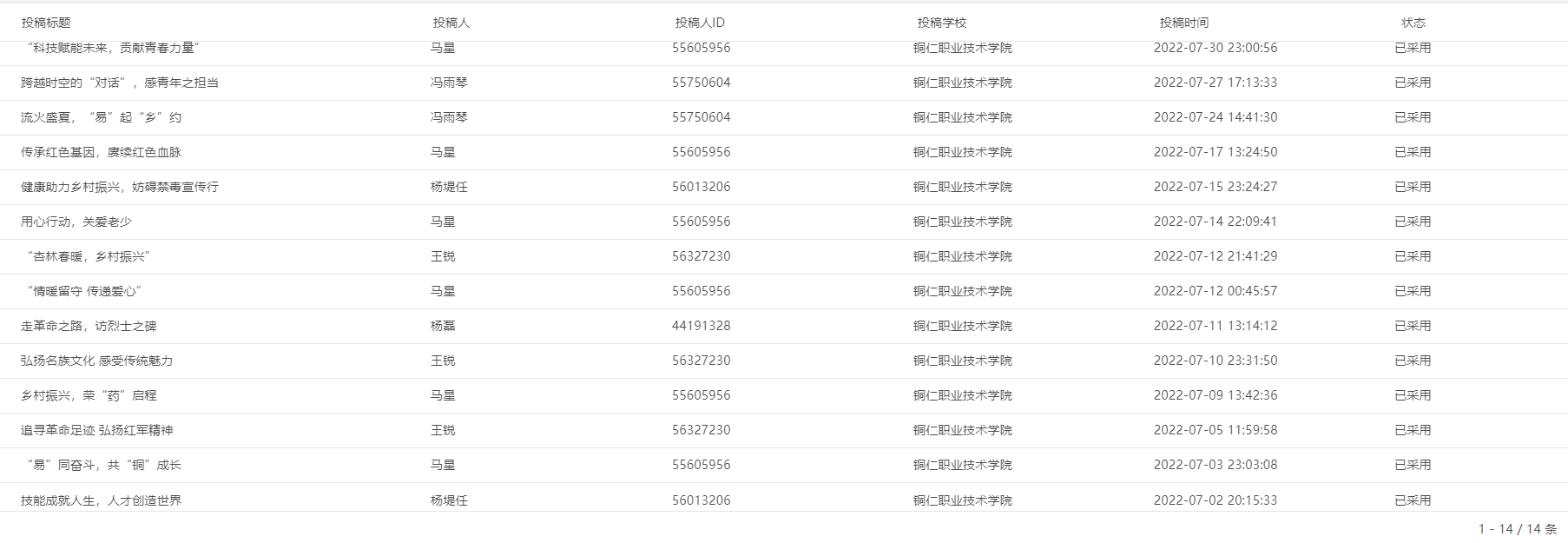Click 已采用 status in the 技能成就人生 row
1568x543 pixels.
click(x=1413, y=500)
